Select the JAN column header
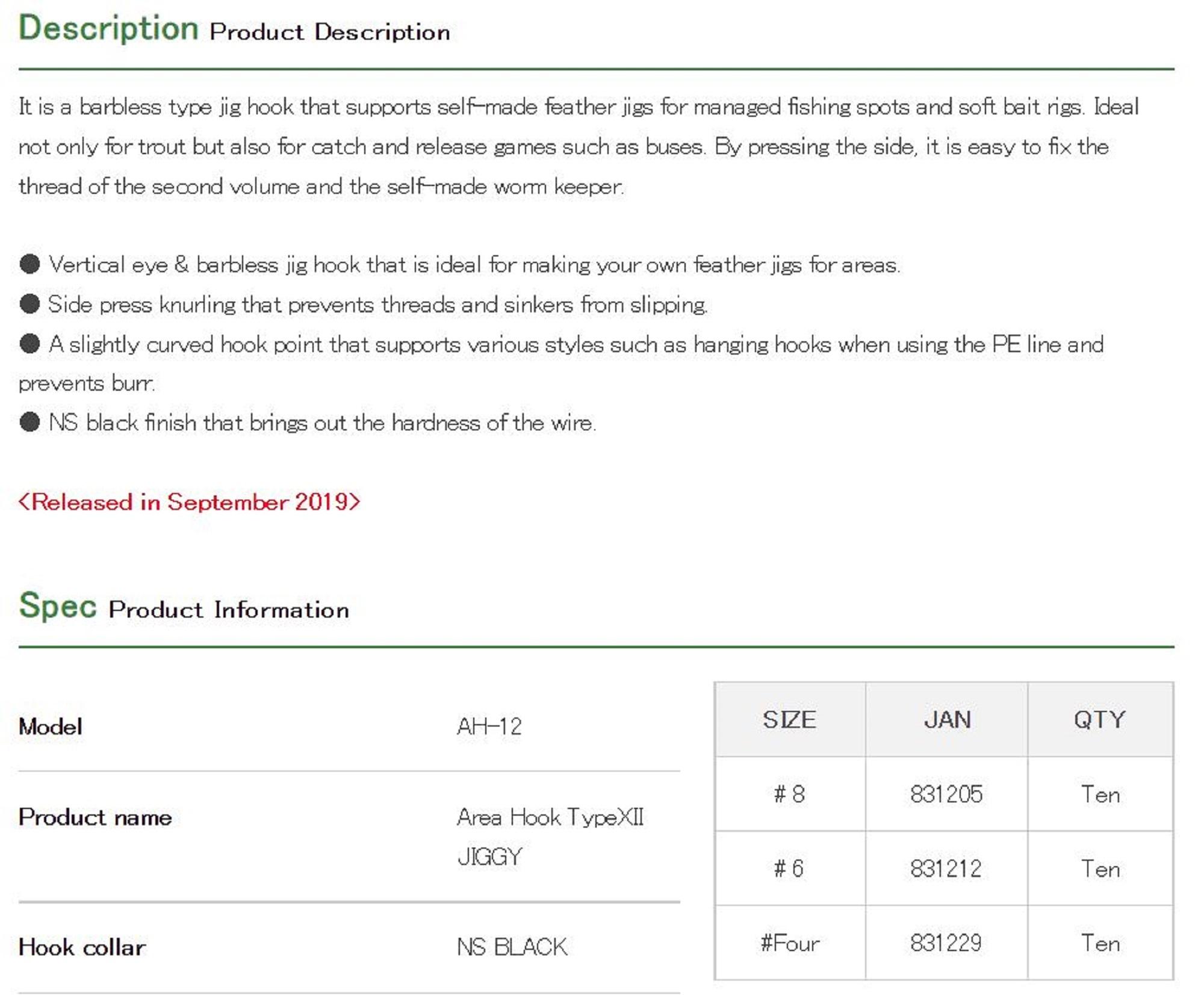The width and height of the screenshot is (1204, 995). [947, 720]
